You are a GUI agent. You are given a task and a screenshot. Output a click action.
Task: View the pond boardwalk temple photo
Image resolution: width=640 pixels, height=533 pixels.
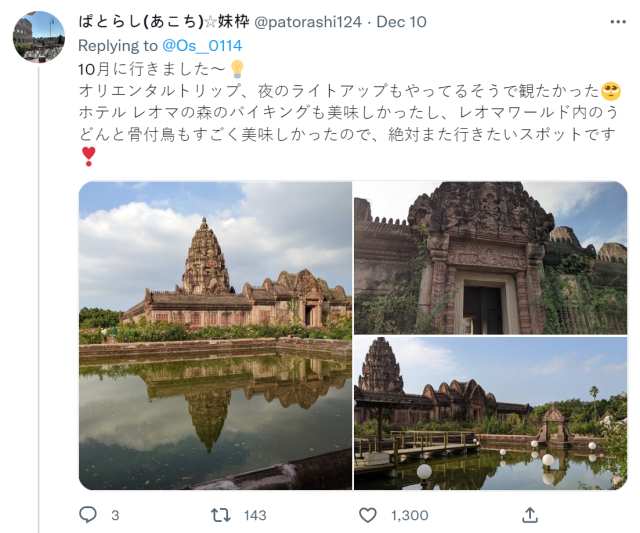(490, 413)
